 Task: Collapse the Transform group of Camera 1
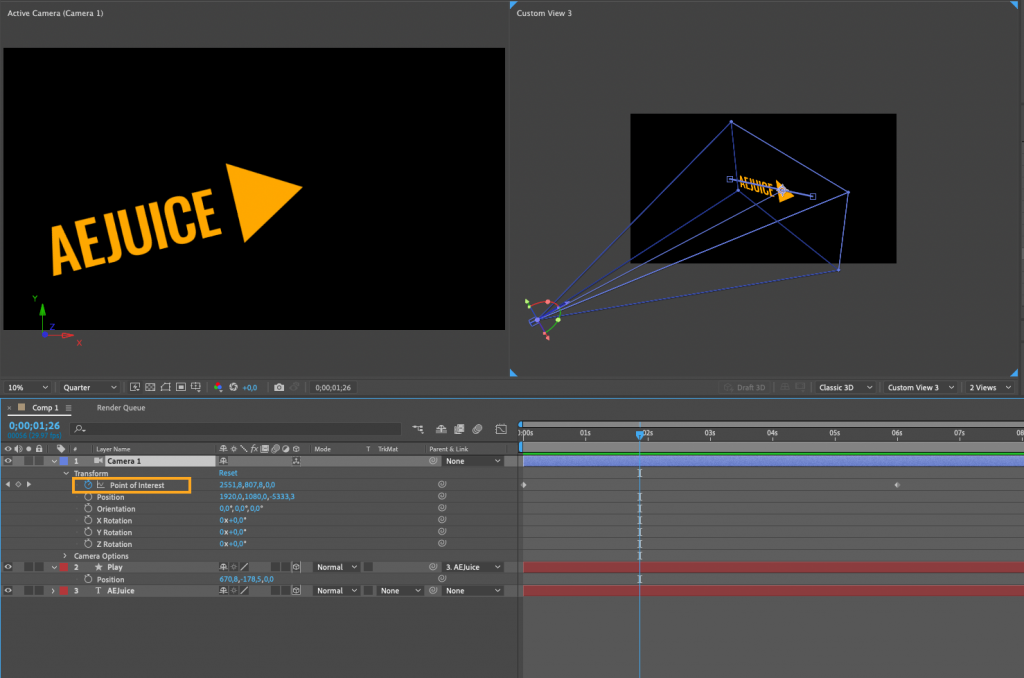(x=66, y=473)
